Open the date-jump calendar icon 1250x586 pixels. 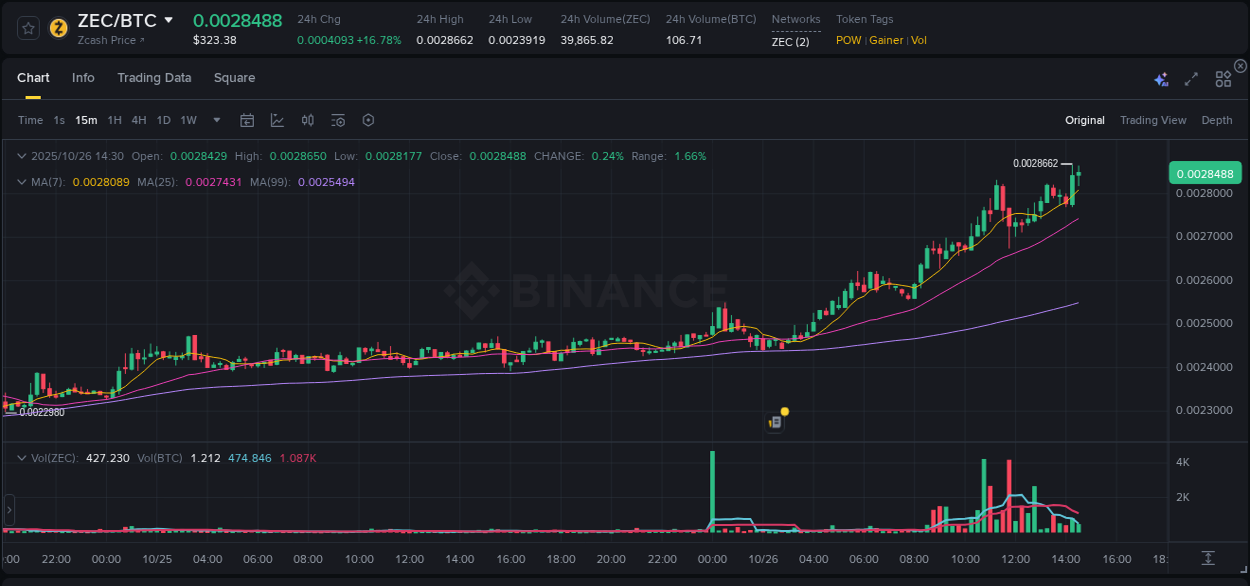[x=247, y=119]
